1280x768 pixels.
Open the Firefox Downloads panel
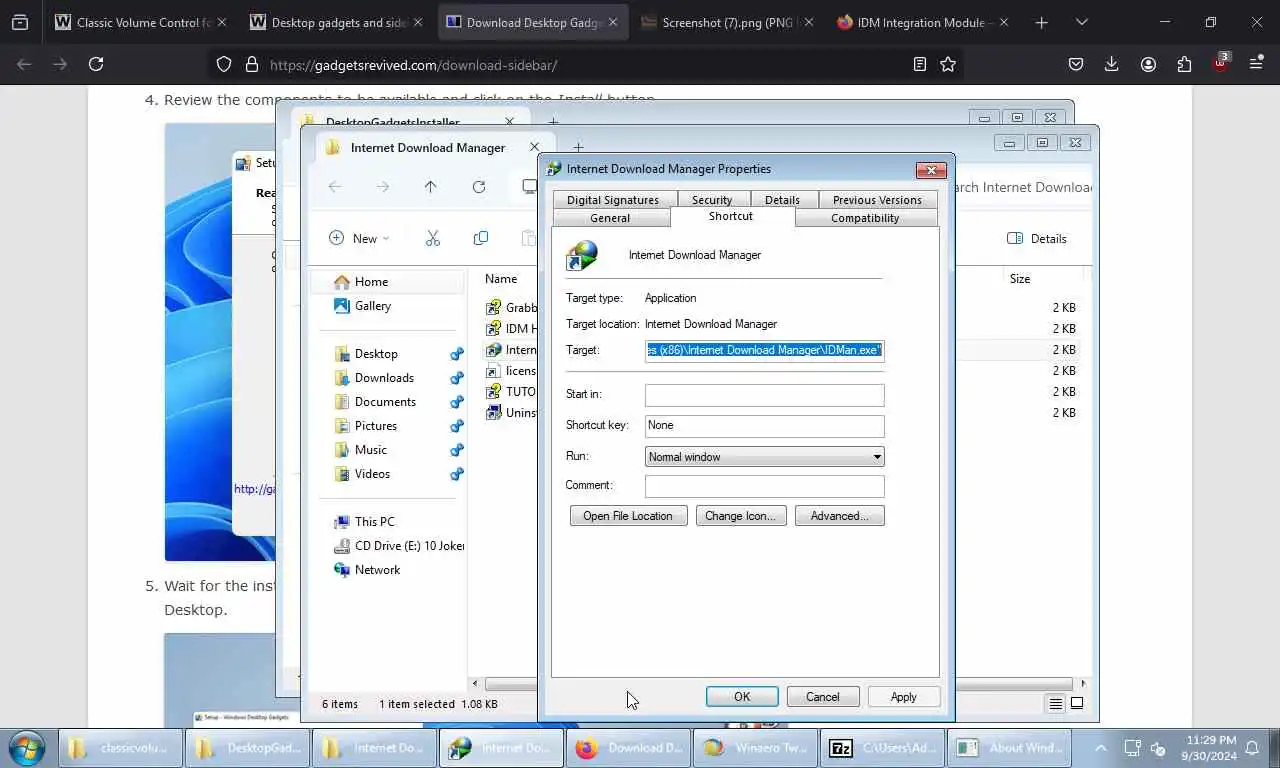(x=1112, y=64)
